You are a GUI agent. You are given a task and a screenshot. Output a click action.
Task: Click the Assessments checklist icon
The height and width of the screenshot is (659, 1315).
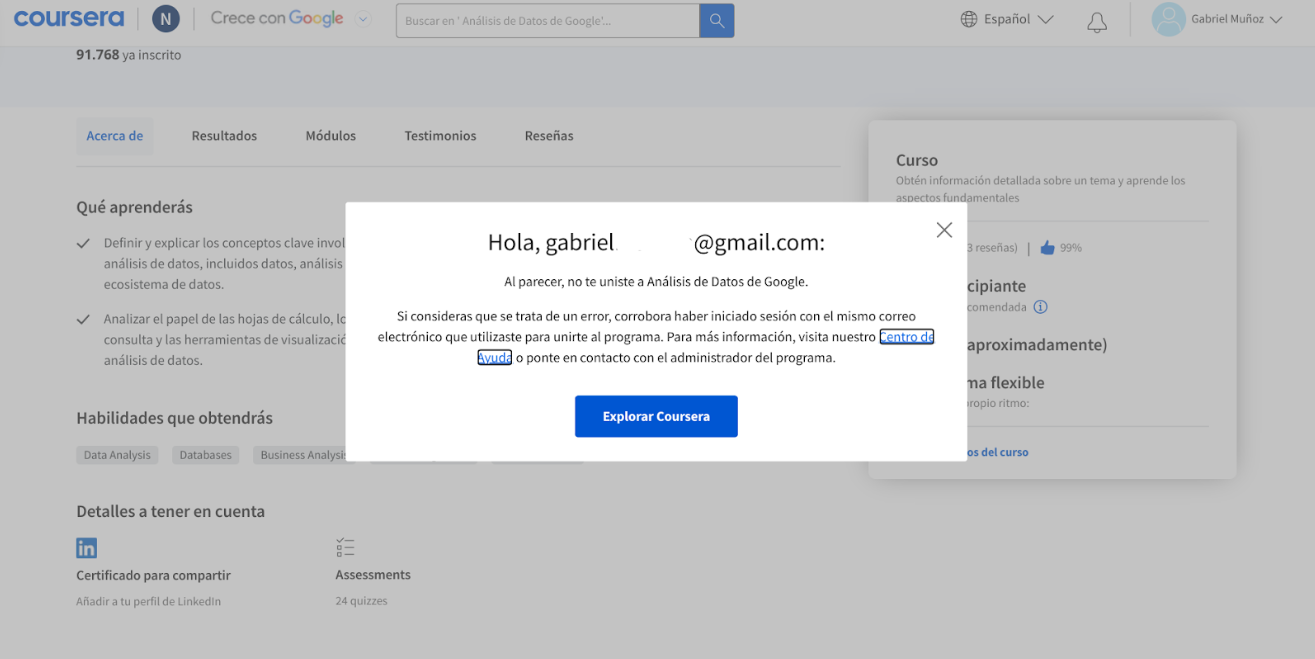[x=346, y=548]
